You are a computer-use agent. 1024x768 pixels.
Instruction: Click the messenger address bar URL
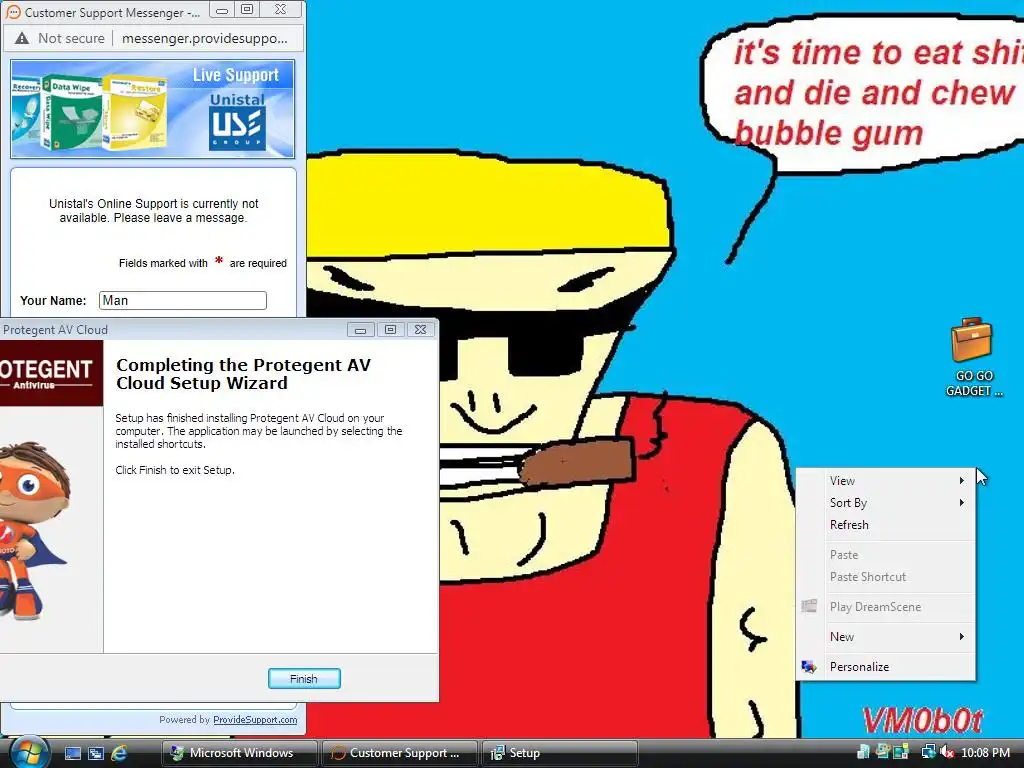coord(204,39)
